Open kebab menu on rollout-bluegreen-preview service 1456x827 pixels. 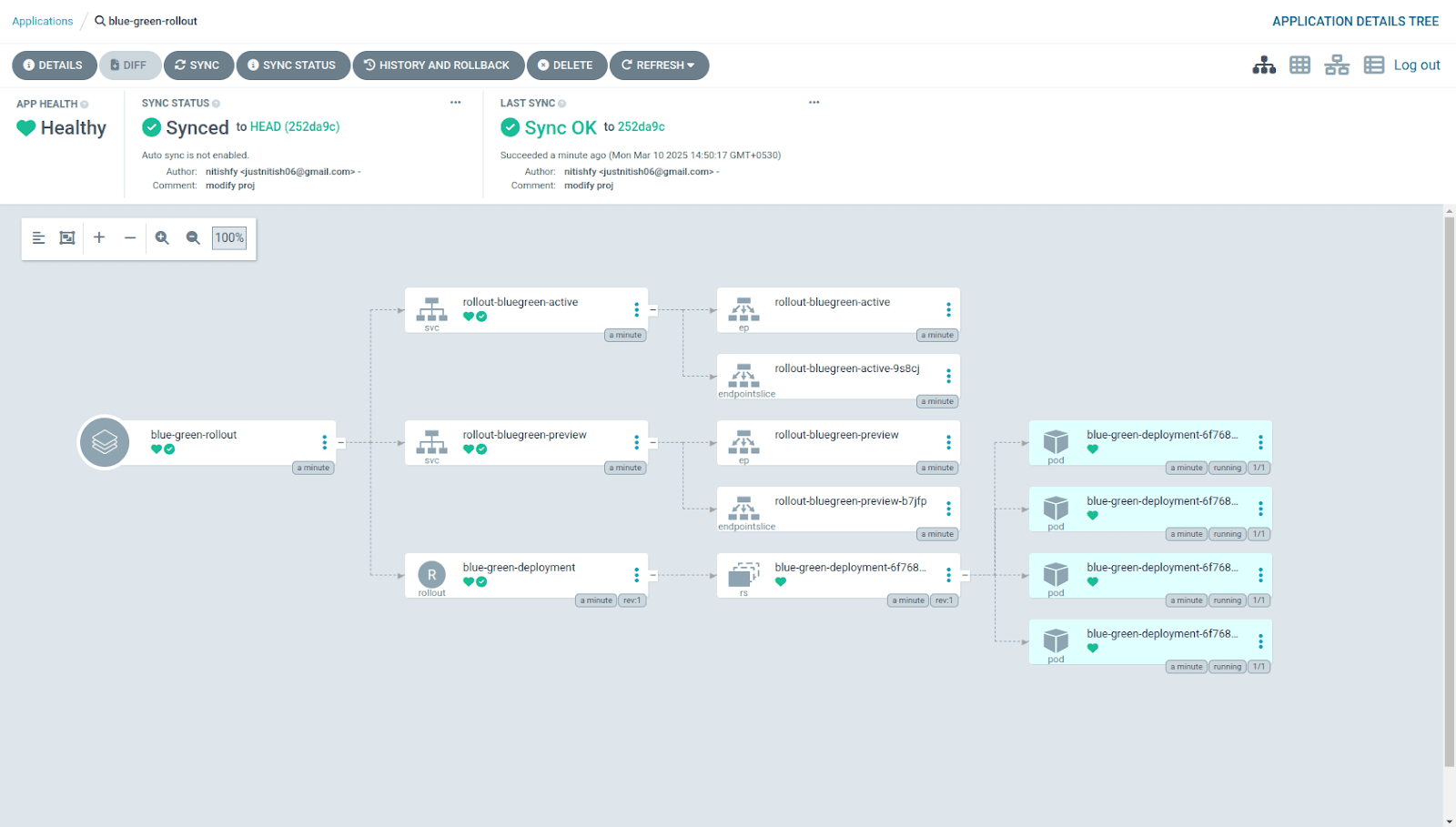point(636,442)
